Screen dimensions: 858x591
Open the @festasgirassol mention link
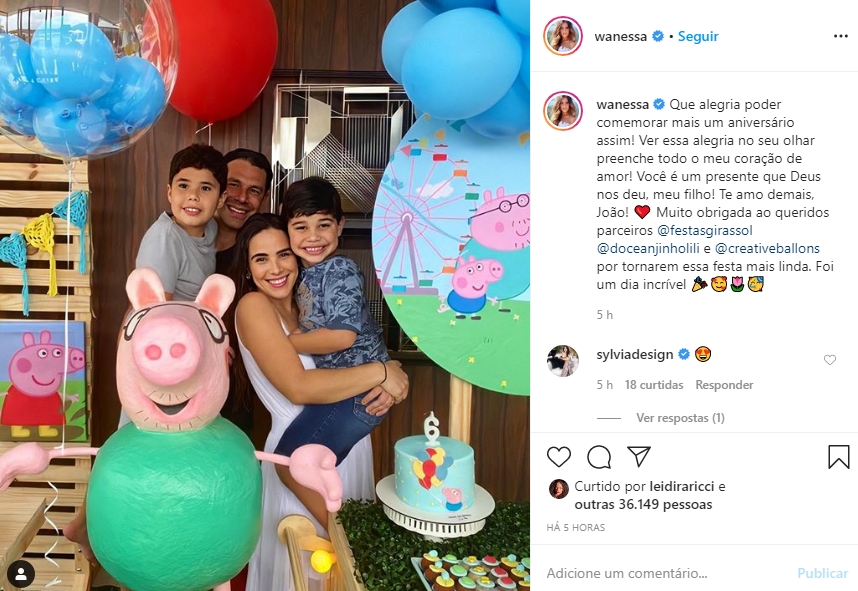[x=705, y=230]
